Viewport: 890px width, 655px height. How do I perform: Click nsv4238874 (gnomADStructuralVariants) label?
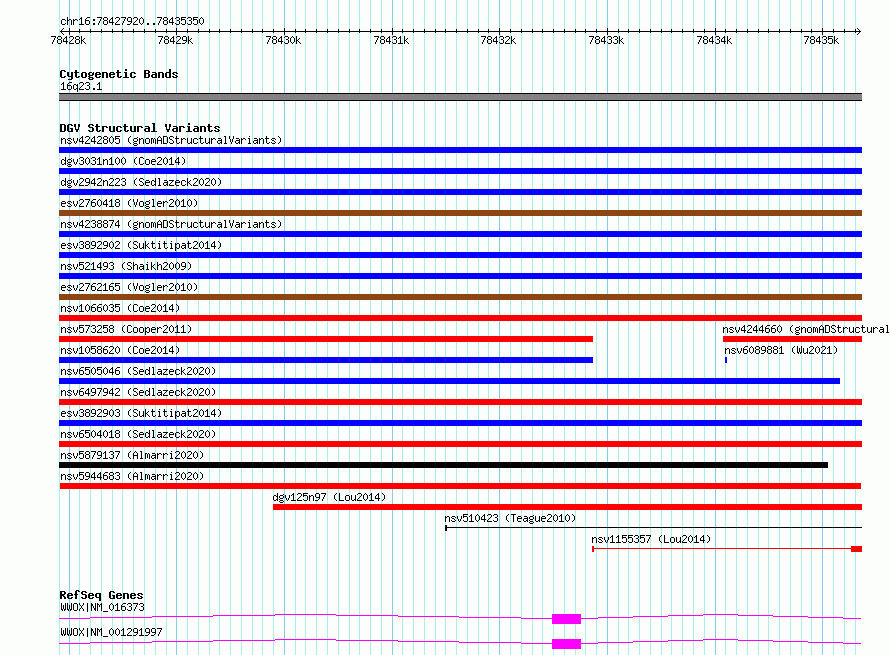[x=171, y=224]
